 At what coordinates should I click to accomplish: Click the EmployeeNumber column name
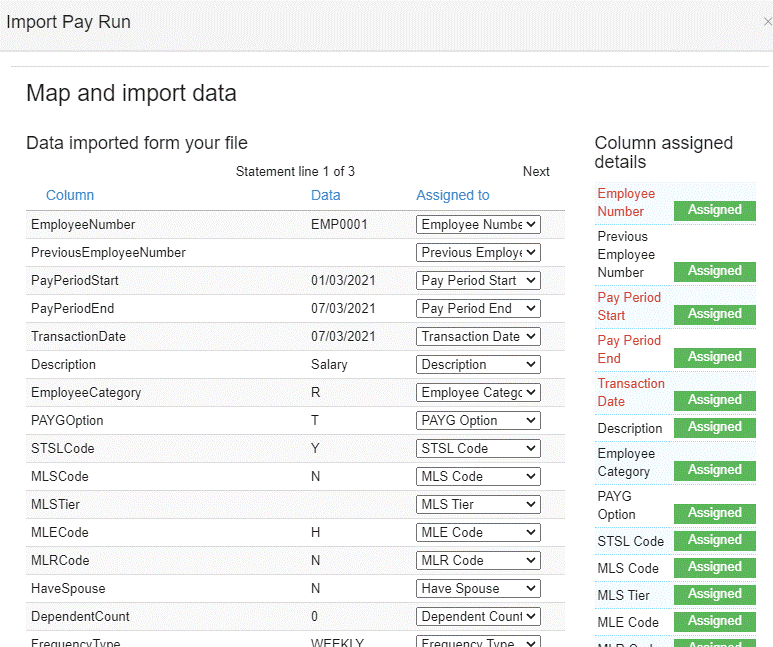[83, 224]
